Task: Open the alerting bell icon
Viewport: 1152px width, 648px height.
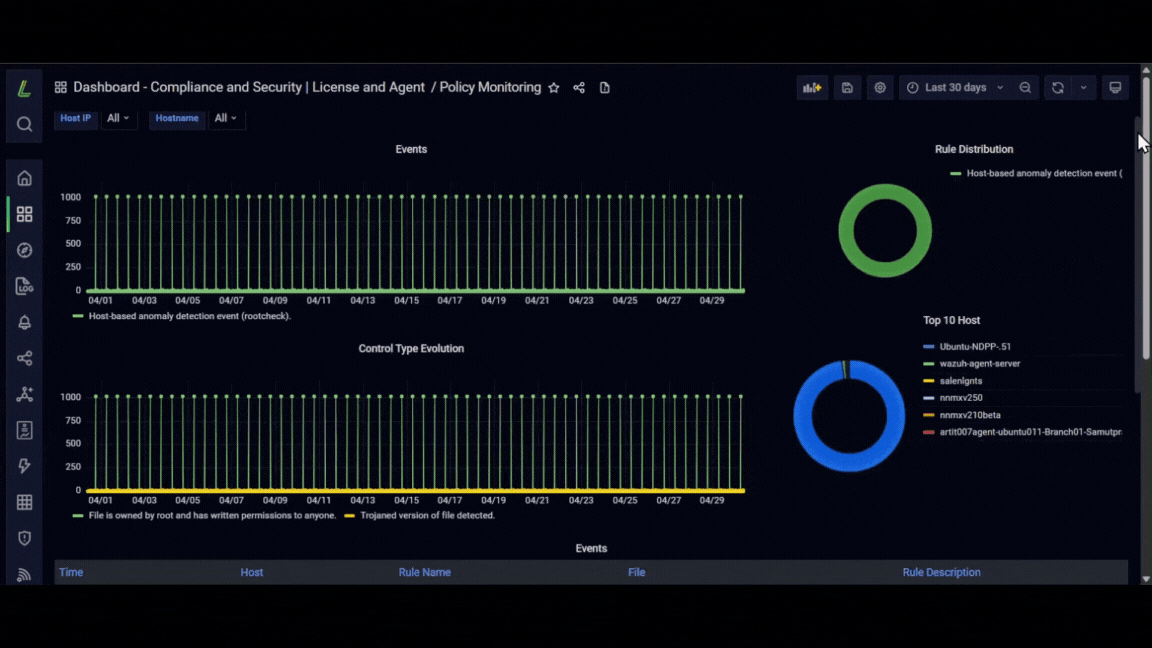Action: (24, 323)
